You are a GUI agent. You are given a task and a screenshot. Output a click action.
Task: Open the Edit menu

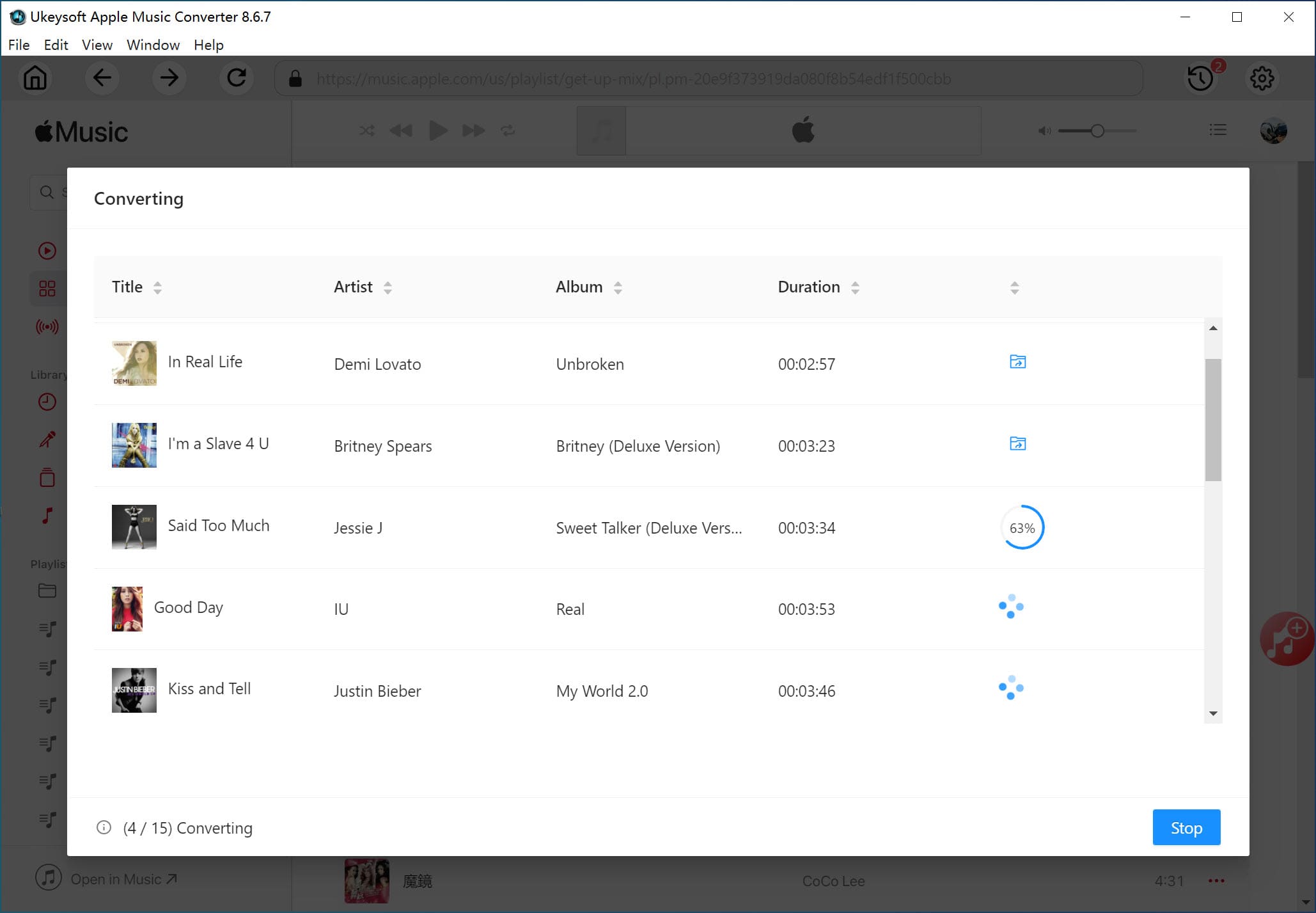coord(55,44)
